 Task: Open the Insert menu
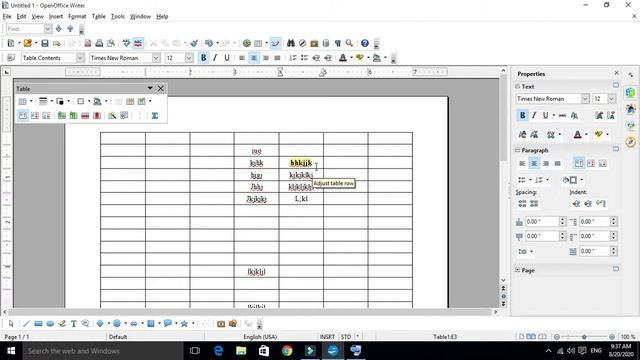56,16
